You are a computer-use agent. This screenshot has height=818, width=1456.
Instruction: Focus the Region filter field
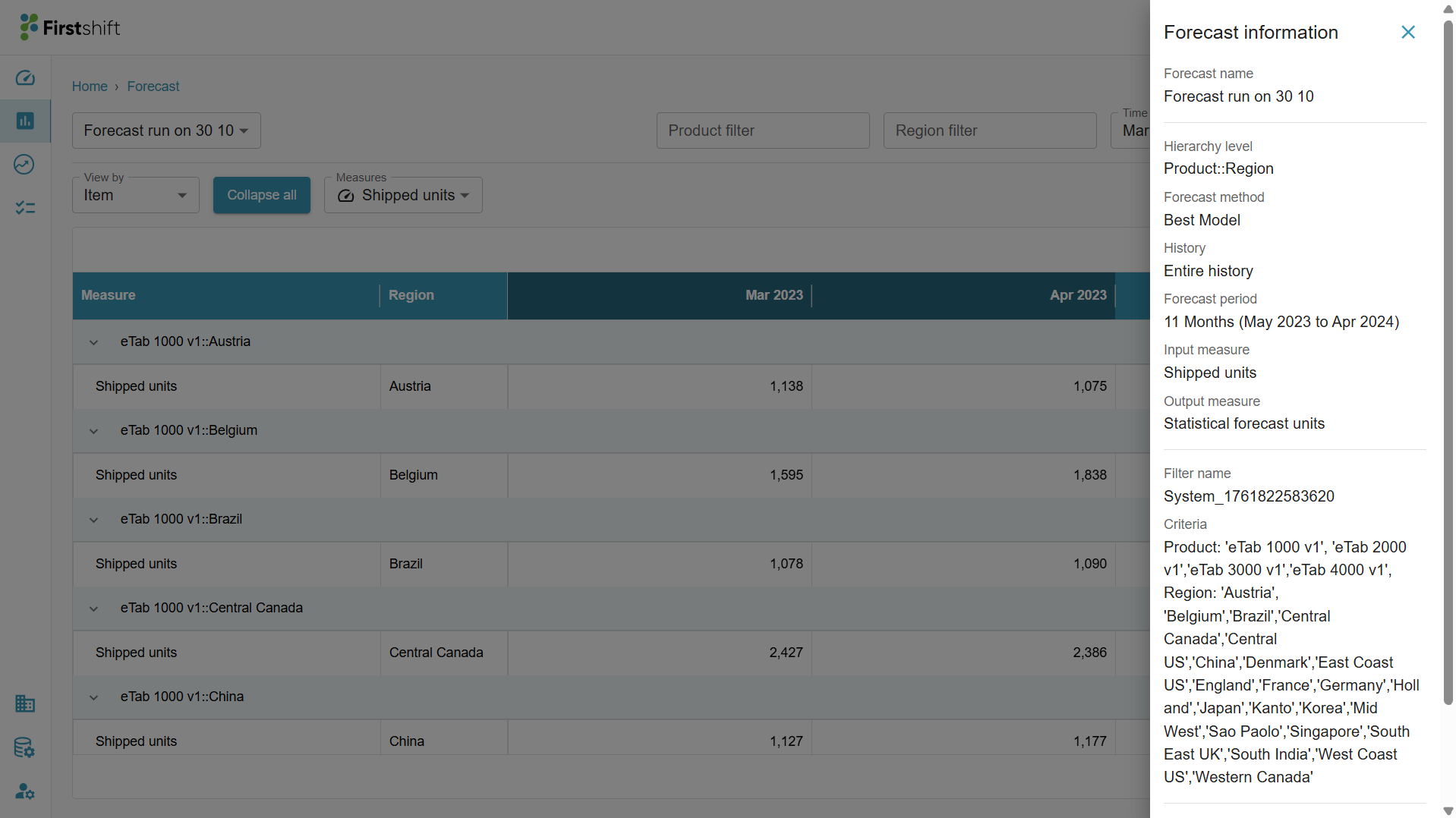tap(990, 131)
